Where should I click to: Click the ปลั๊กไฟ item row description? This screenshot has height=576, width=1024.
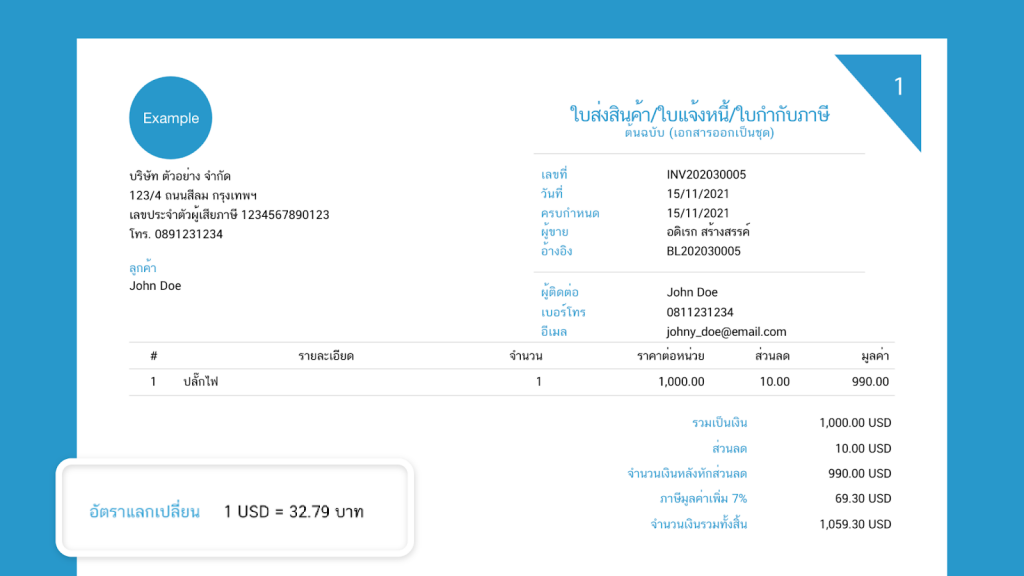(x=200, y=382)
